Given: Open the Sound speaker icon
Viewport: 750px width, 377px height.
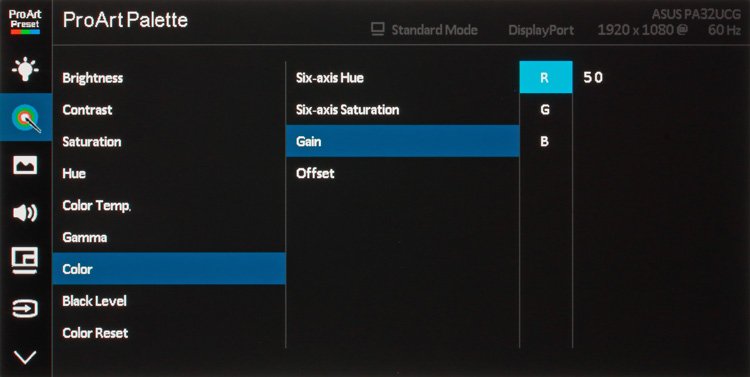Looking at the screenshot, I should tap(25, 213).
